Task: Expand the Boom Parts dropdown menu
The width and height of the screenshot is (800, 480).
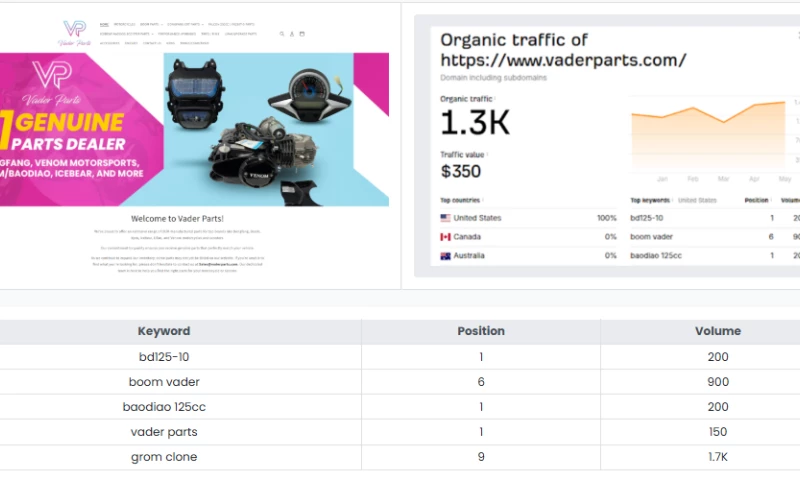Action: (150, 24)
